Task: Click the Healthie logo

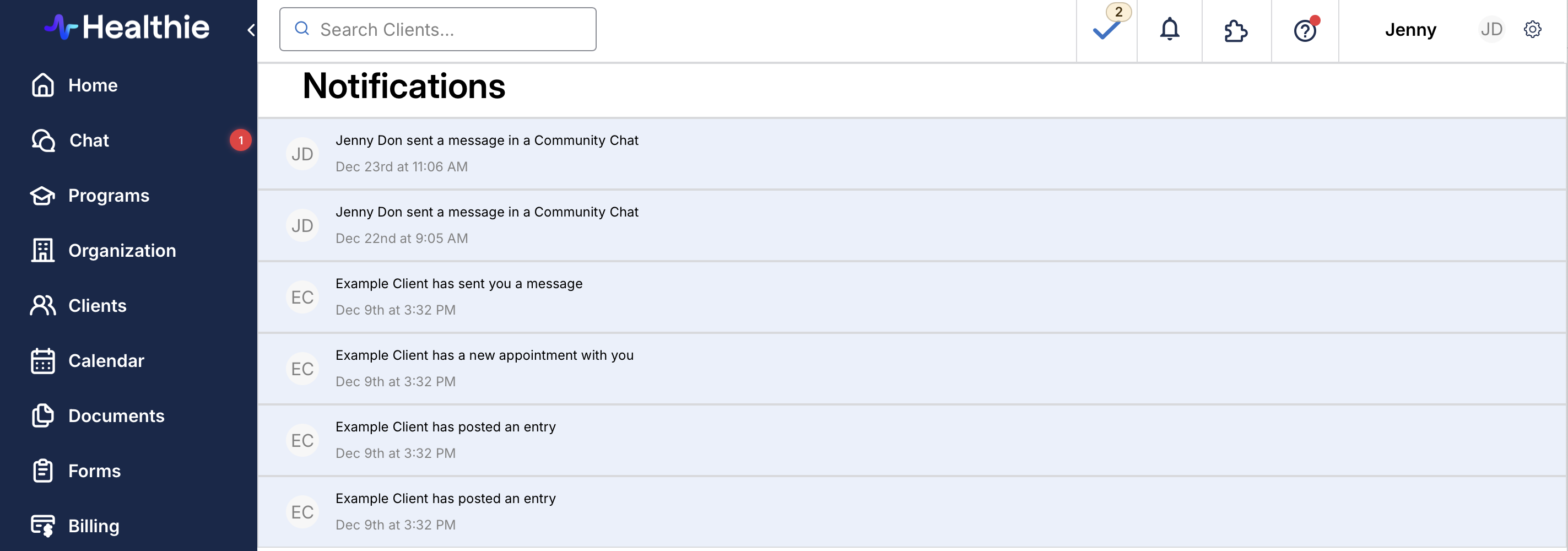Action: click(x=127, y=28)
